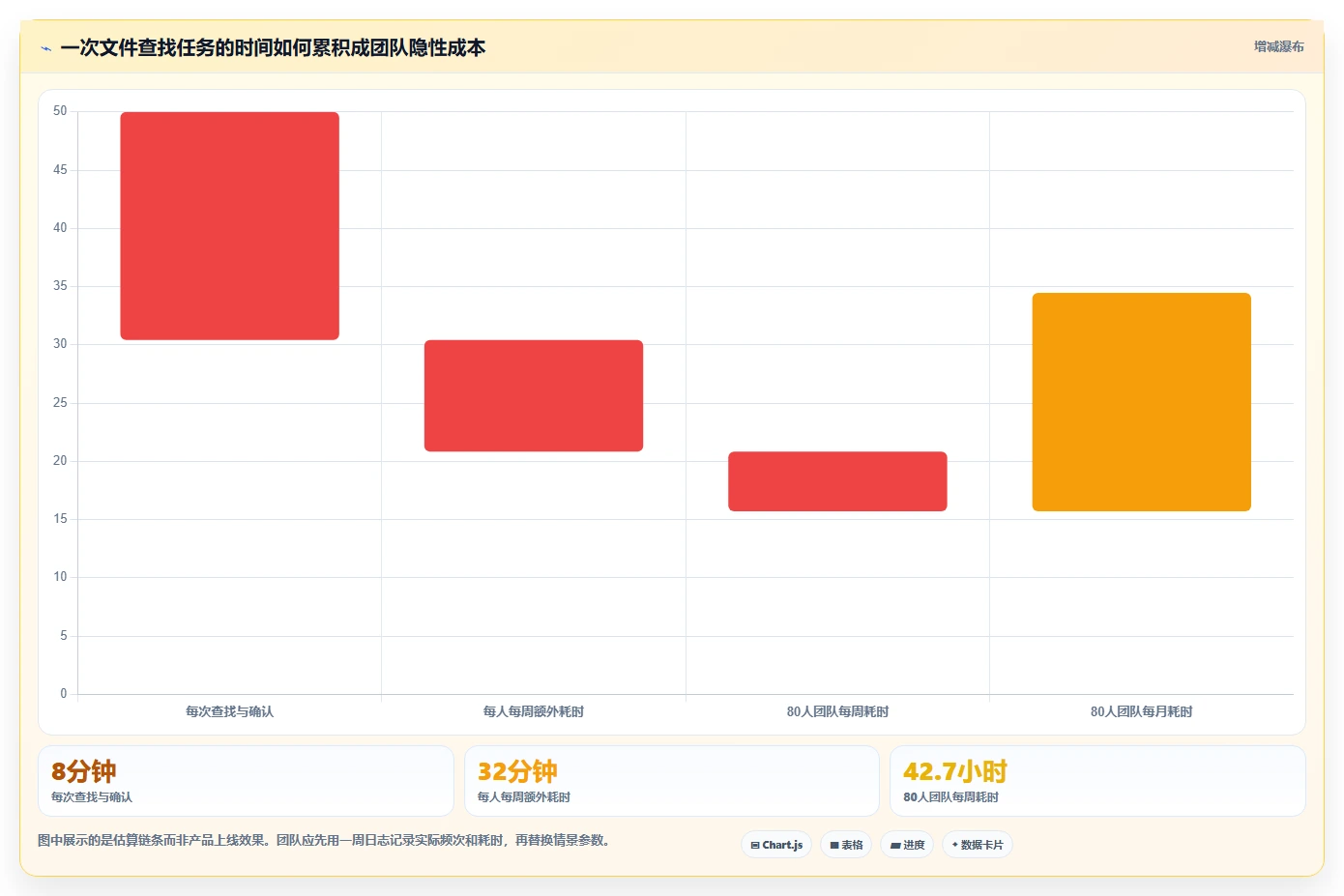Click y-axis tick label 40

60,228
